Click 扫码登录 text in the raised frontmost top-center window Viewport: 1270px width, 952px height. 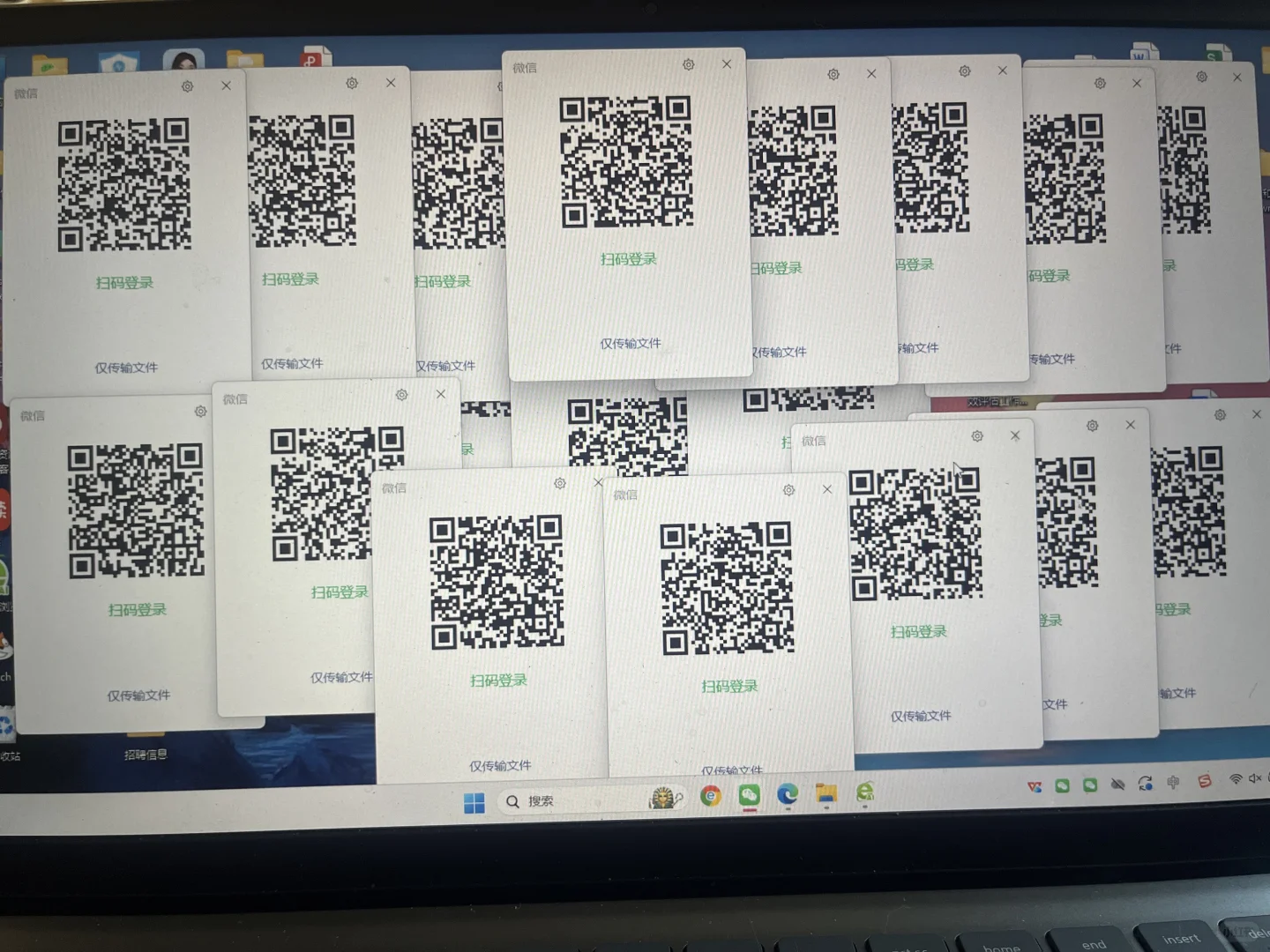pos(629,259)
